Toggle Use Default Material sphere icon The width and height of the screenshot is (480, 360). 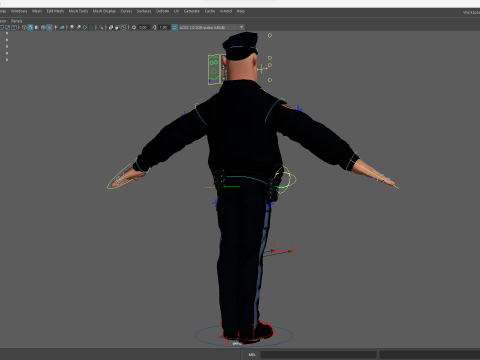click(x=36, y=27)
